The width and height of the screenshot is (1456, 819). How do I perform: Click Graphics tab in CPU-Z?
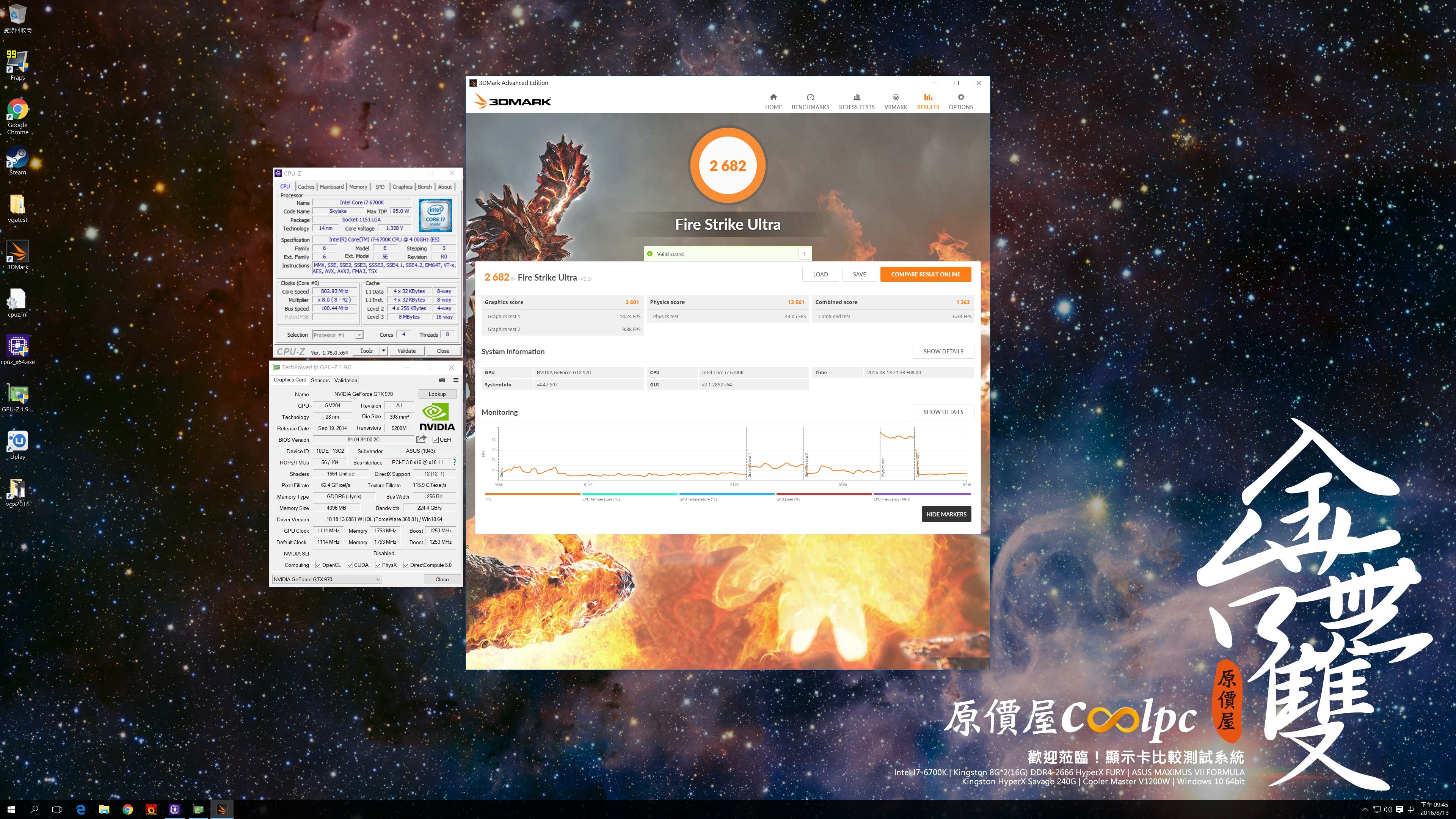[402, 187]
